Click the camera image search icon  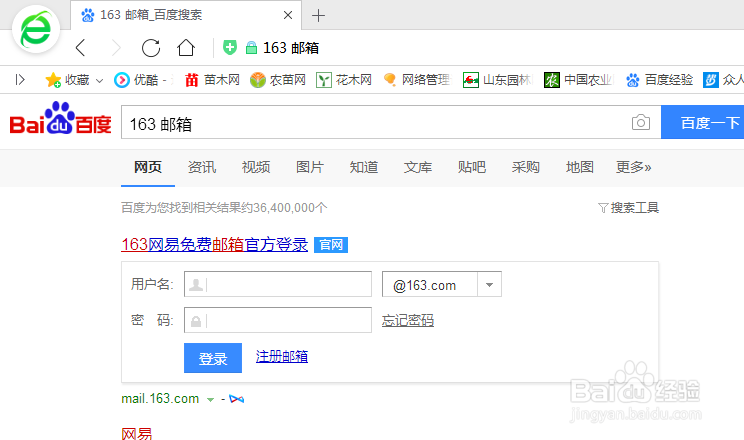[x=641, y=122]
